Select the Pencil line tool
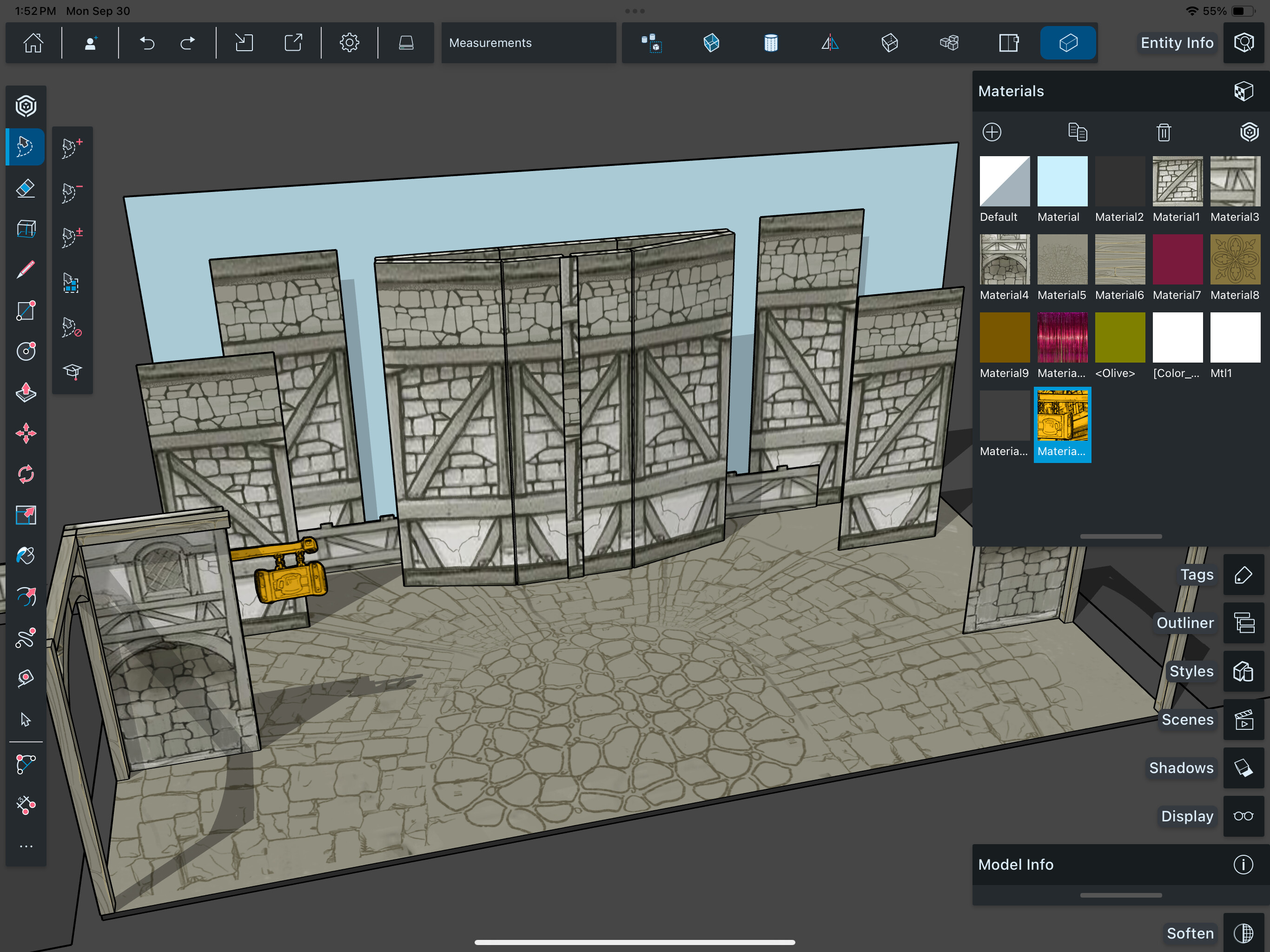 coord(26,269)
